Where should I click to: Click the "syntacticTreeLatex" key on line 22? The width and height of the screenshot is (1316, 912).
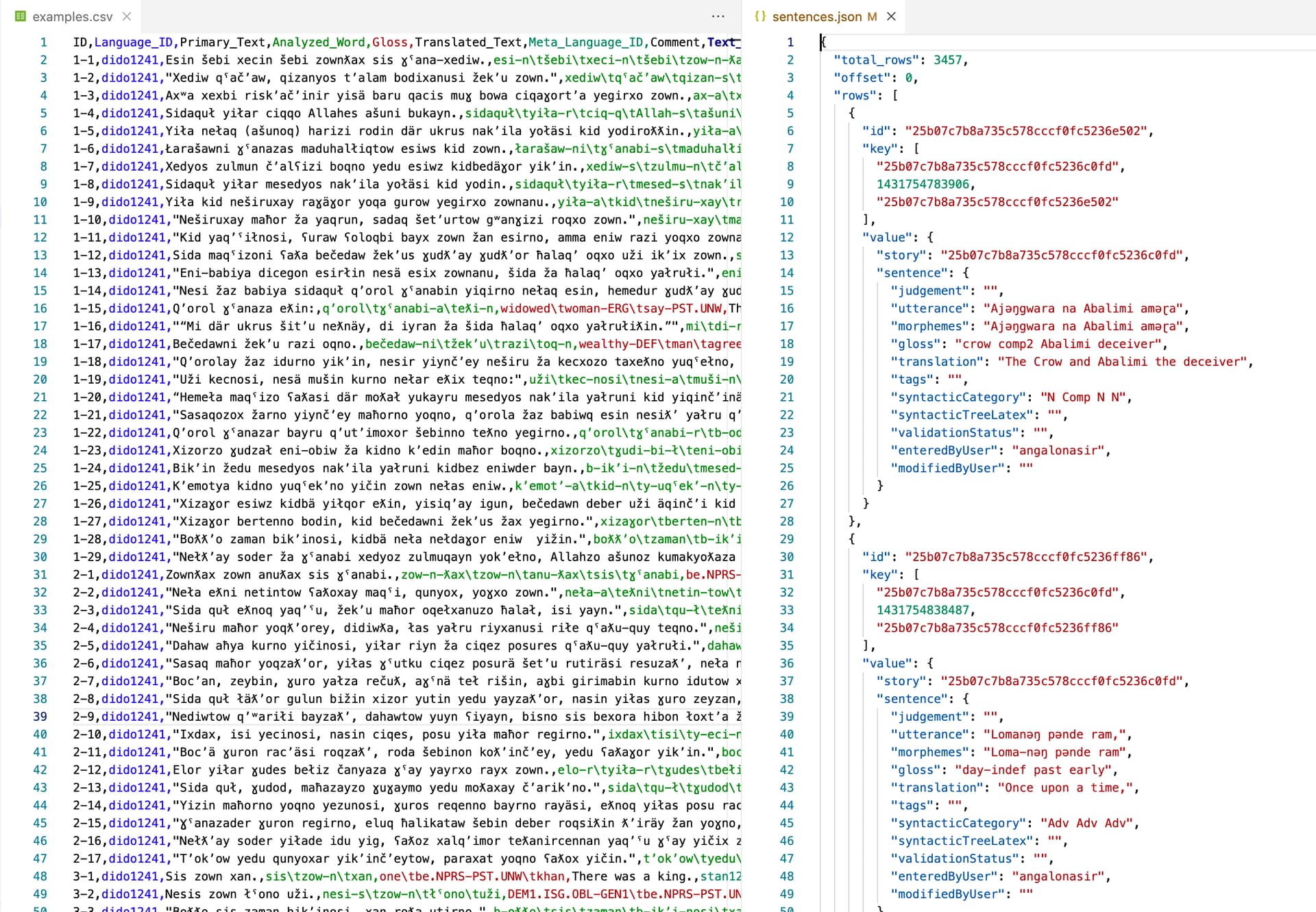pos(962,415)
